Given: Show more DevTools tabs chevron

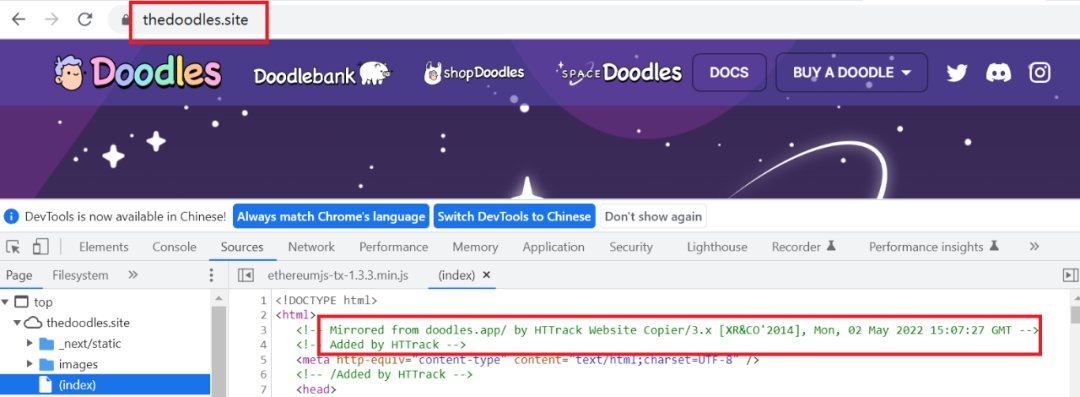Looking at the screenshot, I should click(x=1034, y=247).
